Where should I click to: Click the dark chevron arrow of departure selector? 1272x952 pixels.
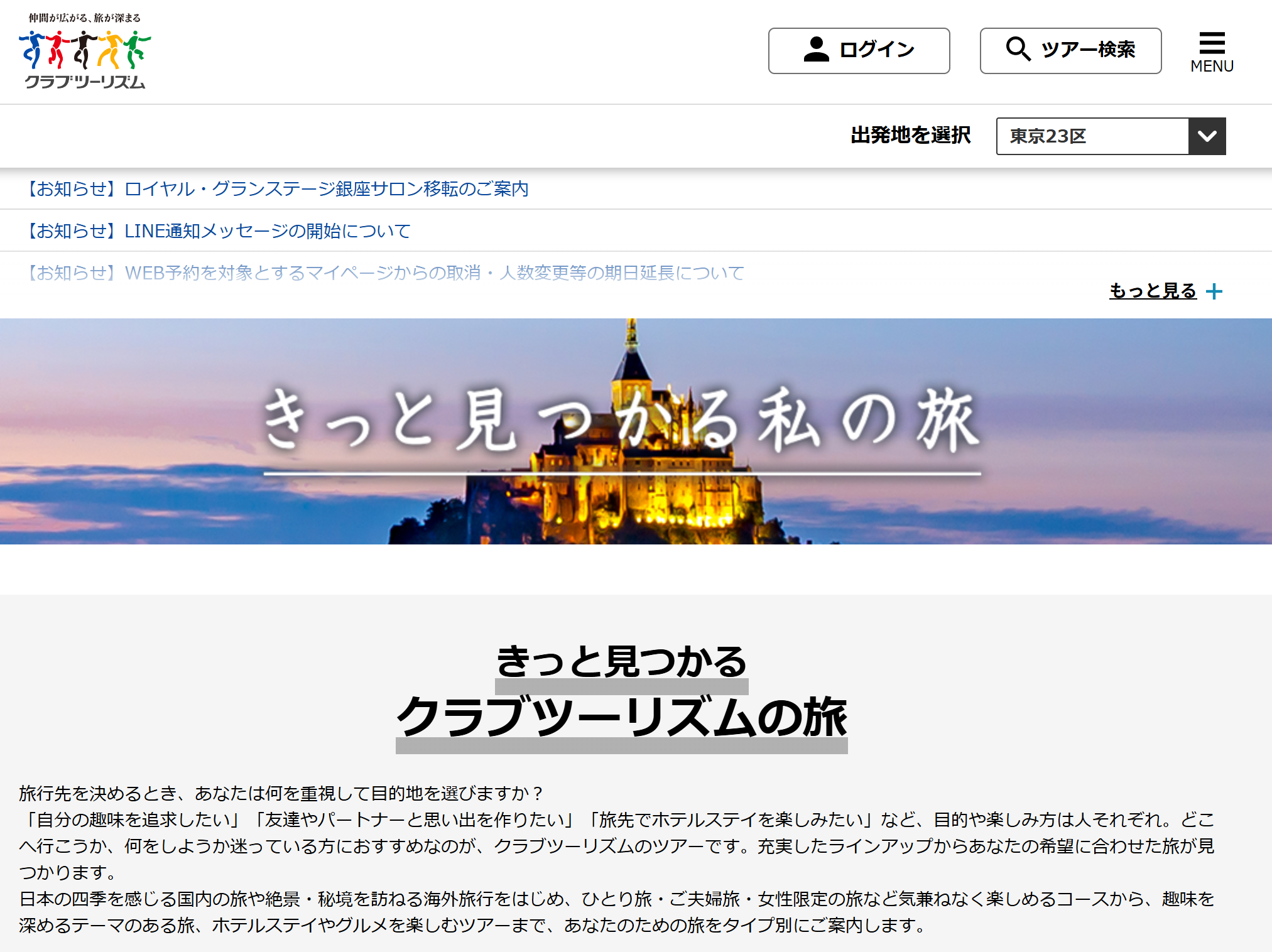(1207, 136)
